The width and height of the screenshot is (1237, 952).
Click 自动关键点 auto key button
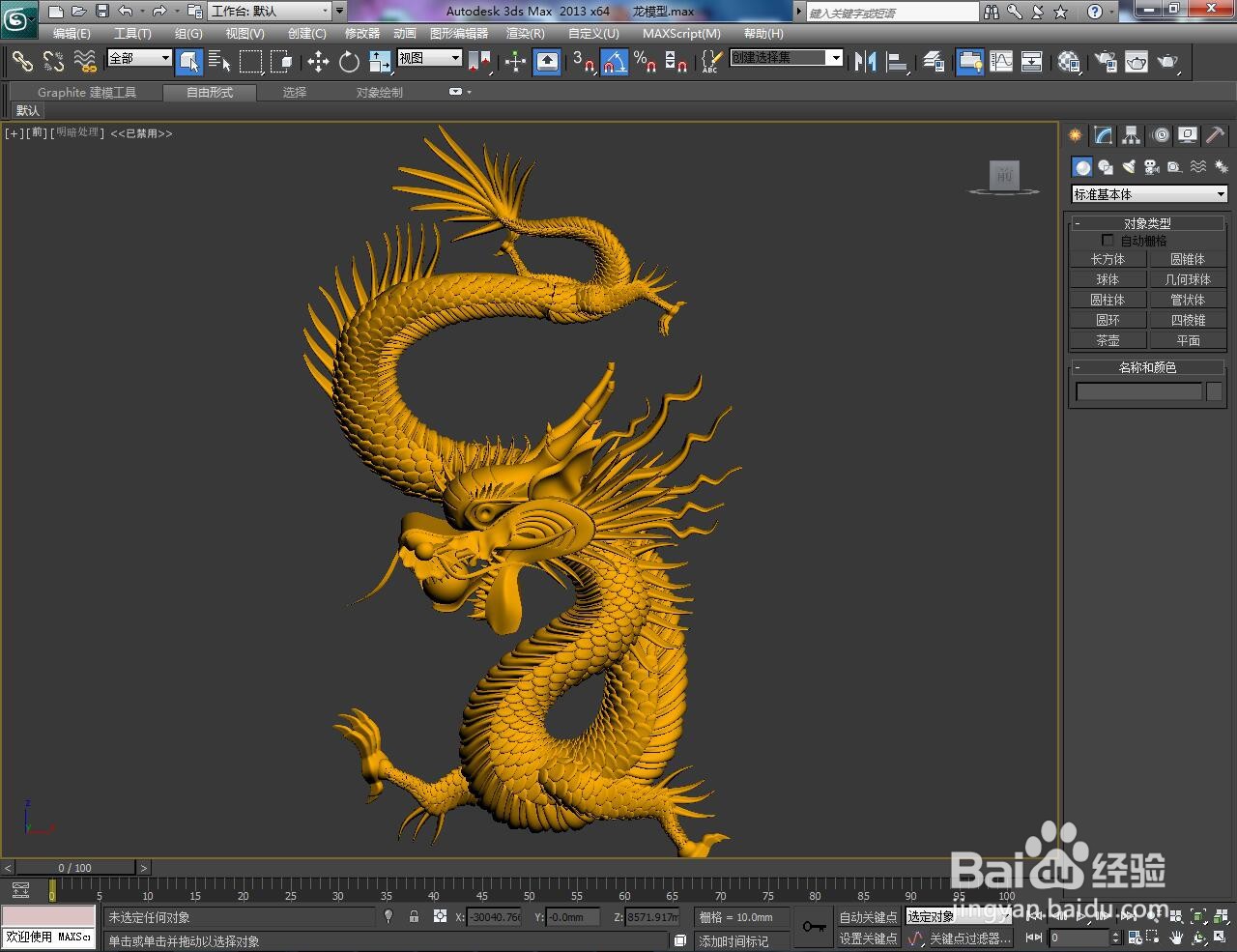[x=868, y=917]
